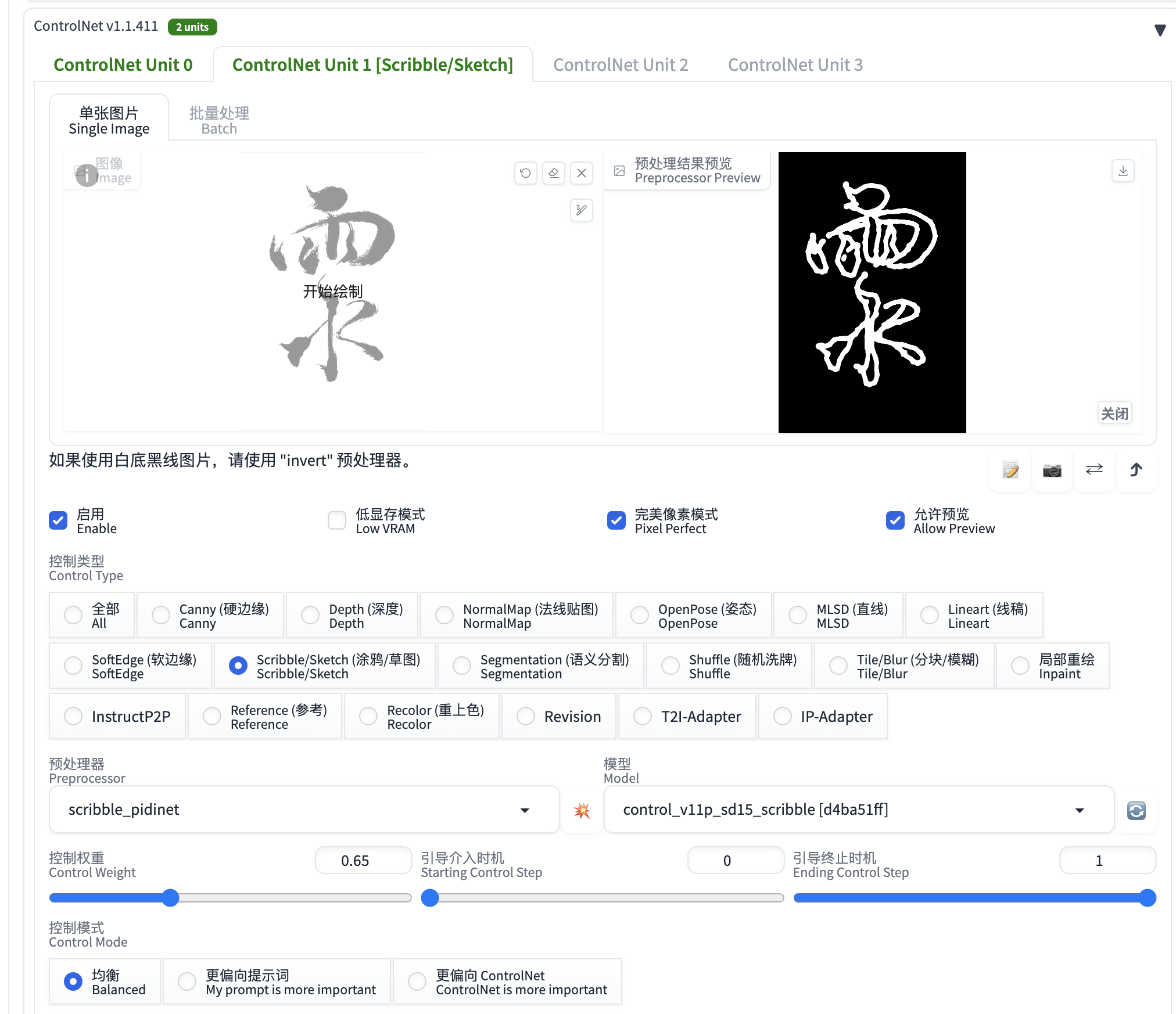1176x1014 pixels.
Task: Open the Model dropdown control_v11p_sd15_scribble
Action: point(859,810)
